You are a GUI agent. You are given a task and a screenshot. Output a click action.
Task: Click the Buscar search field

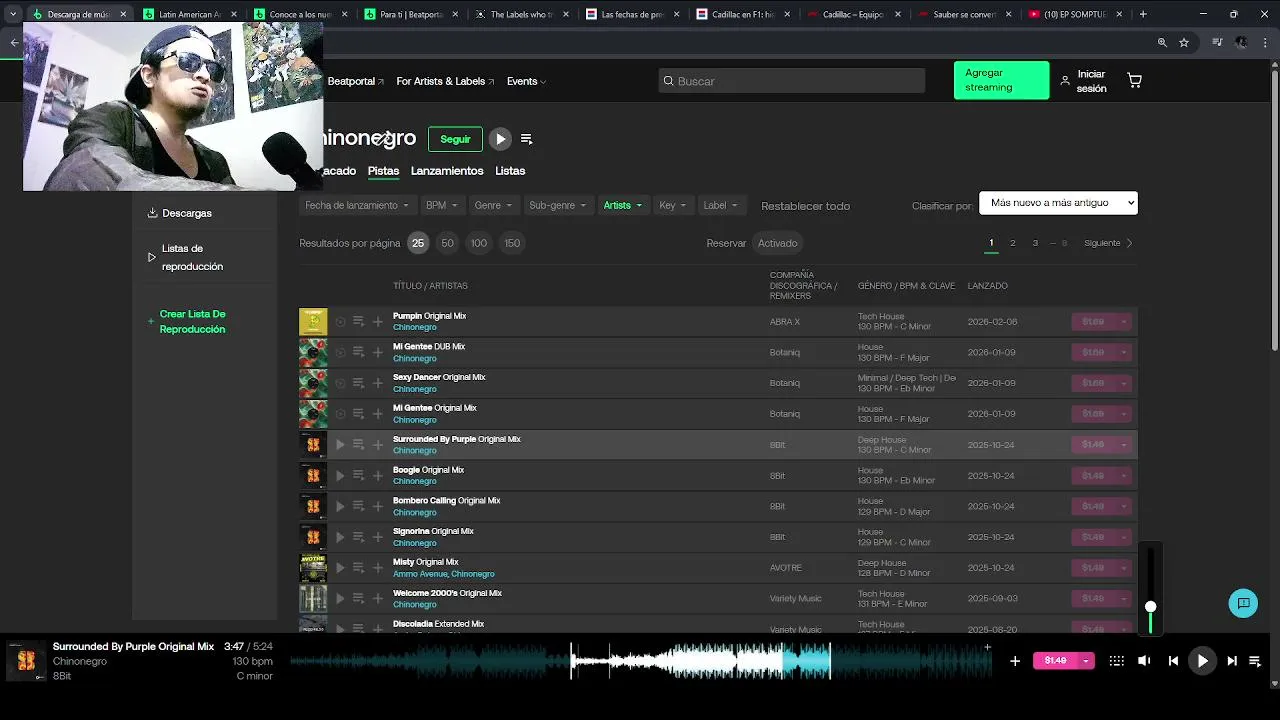791,81
